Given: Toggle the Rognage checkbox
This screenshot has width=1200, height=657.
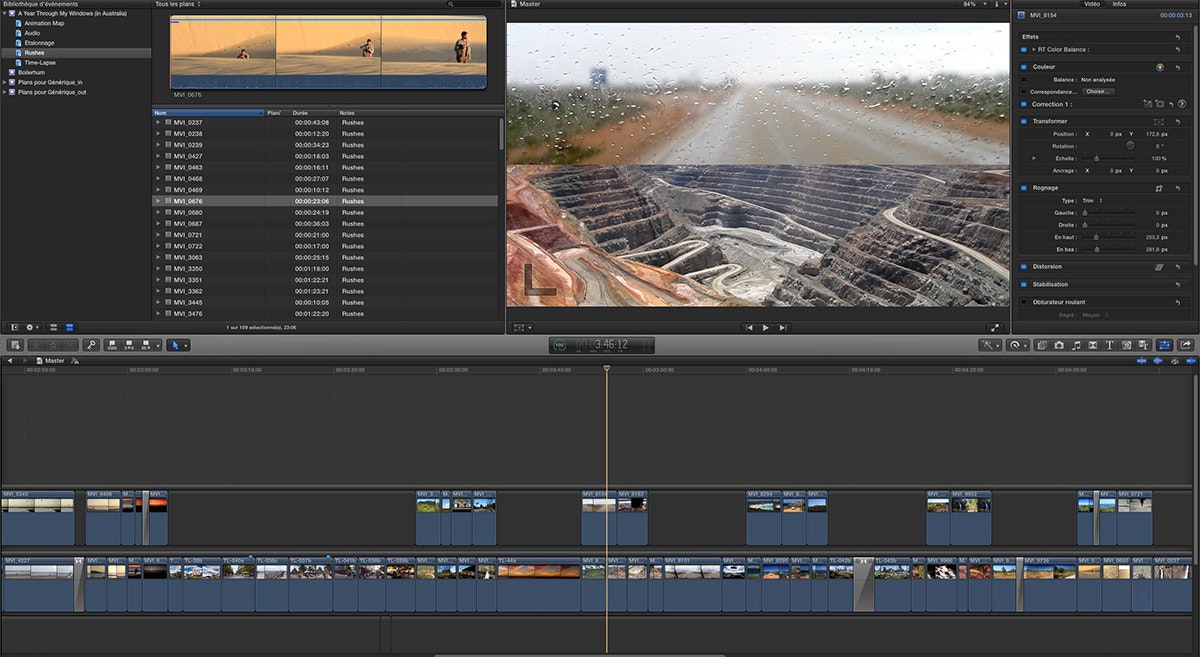Looking at the screenshot, I should tap(1024, 188).
